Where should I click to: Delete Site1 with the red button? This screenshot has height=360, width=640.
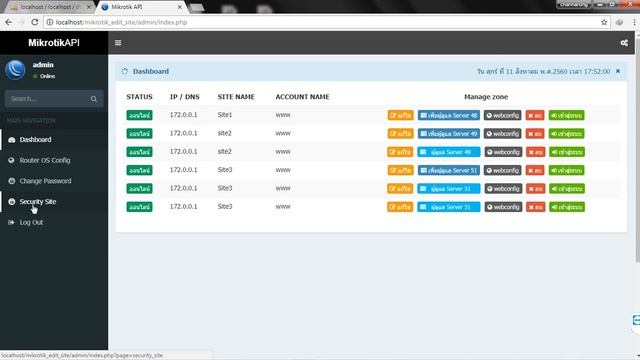tap(535, 116)
